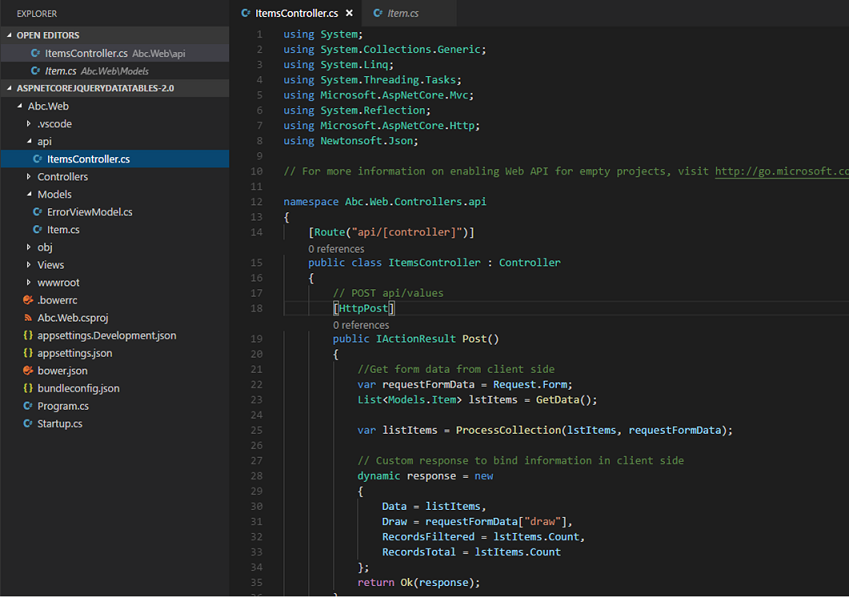The width and height of the screenshot is (849, 598).
Task: Open the appsettings.json file
Action: point(115,353)
